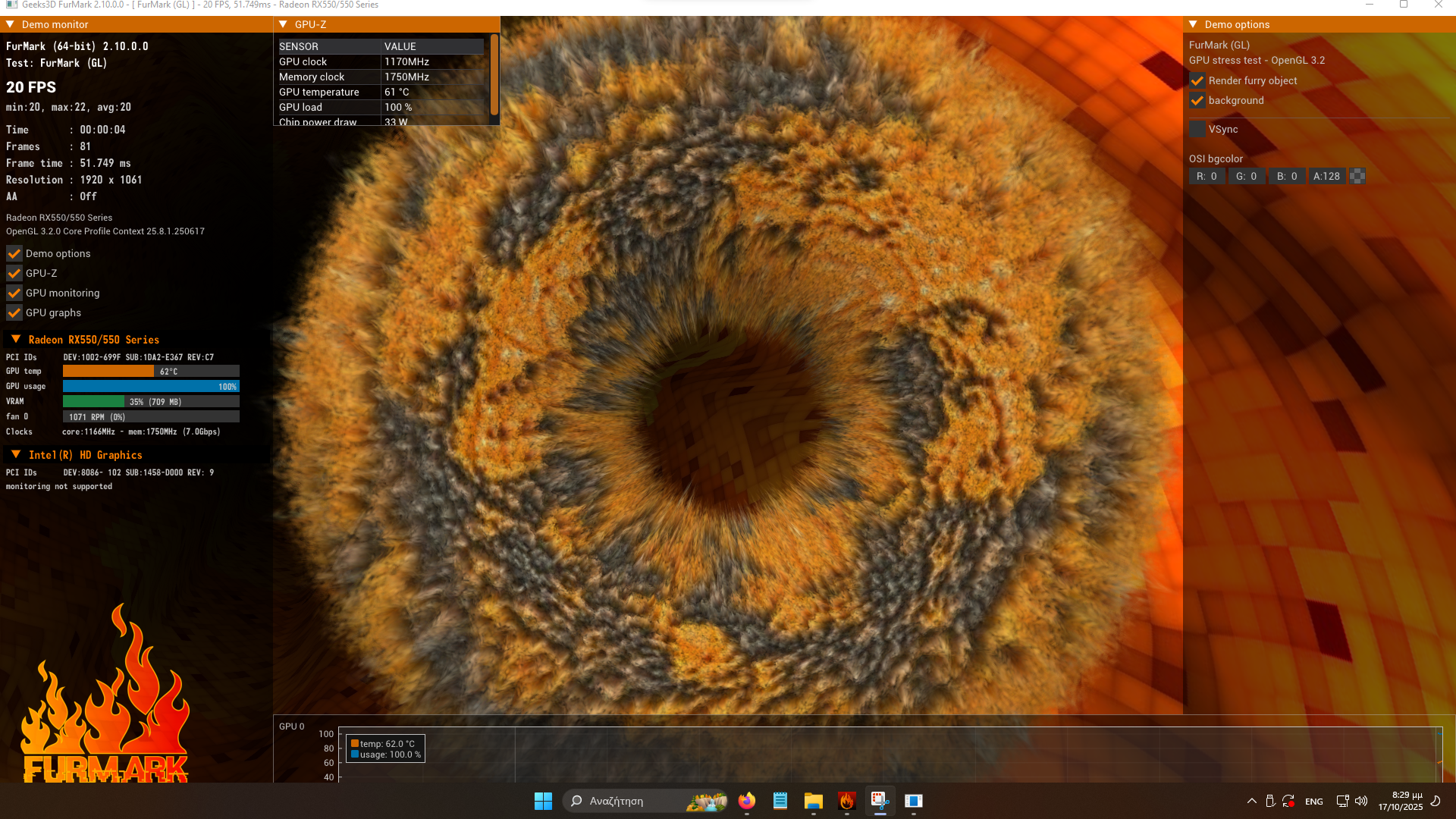Enable the VSync checkbox

pos(1197,130)
